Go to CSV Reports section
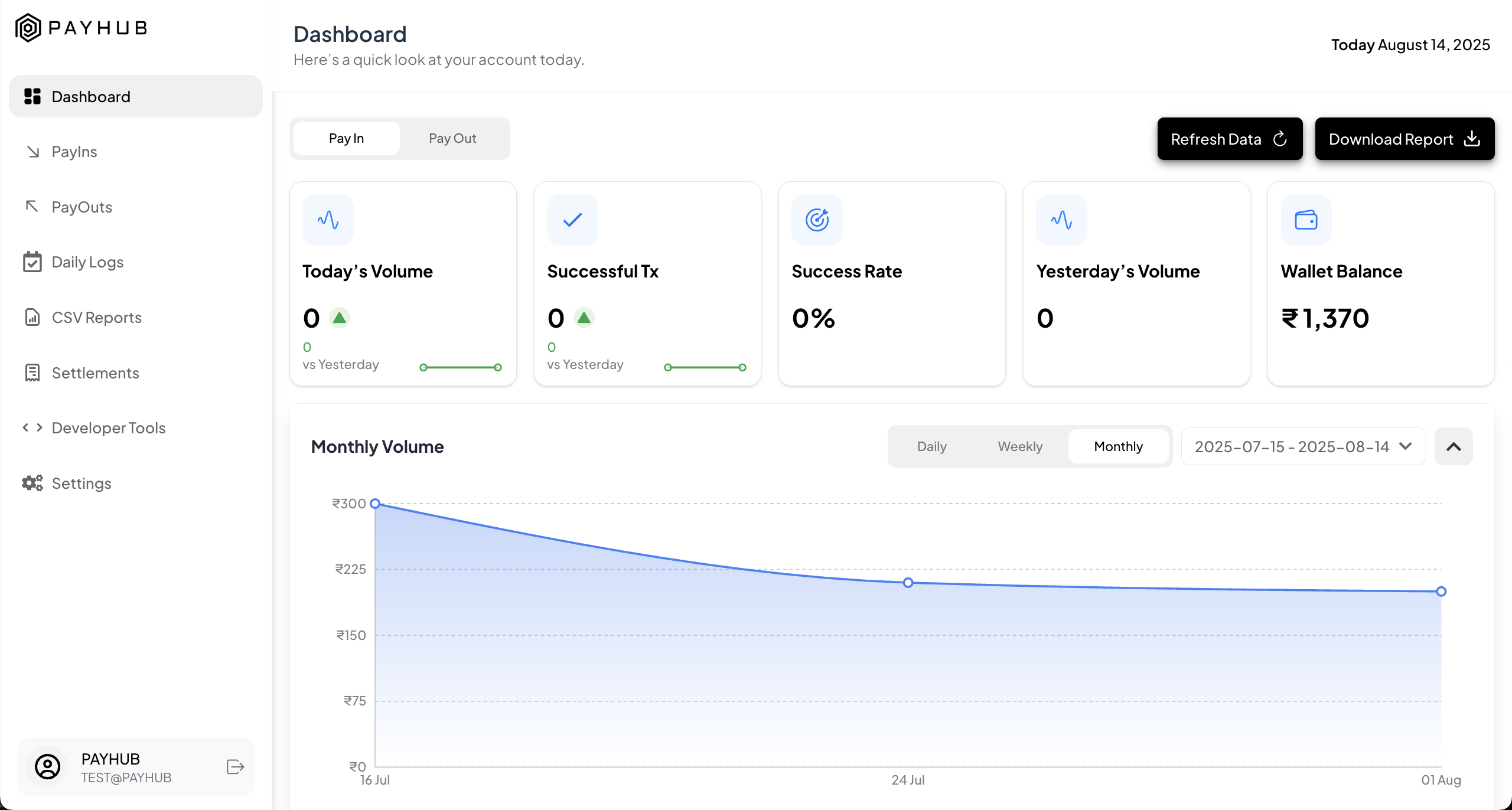This screenshot has height=810, width=1512. (97, 317)
